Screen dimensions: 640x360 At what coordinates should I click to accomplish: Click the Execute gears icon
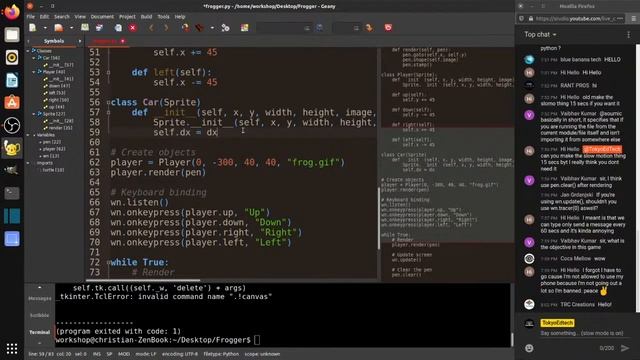pos(225,28)
